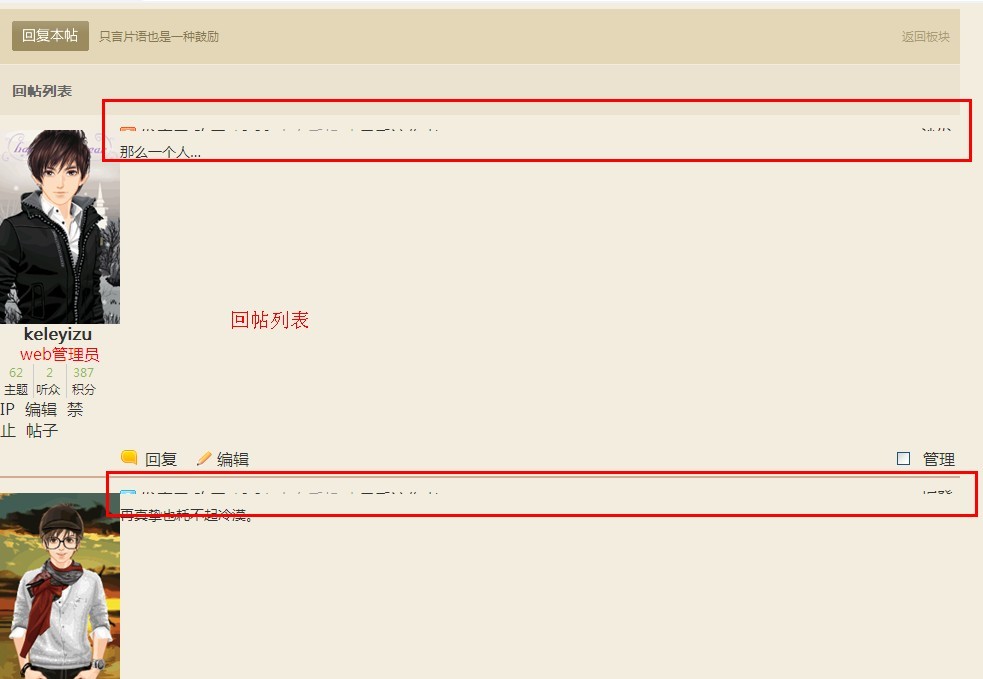Image resolution: width=983 pixels, height=679 pixels.
Task: Open the 帖子 link under keleyizu
Action: pos(42,431)
